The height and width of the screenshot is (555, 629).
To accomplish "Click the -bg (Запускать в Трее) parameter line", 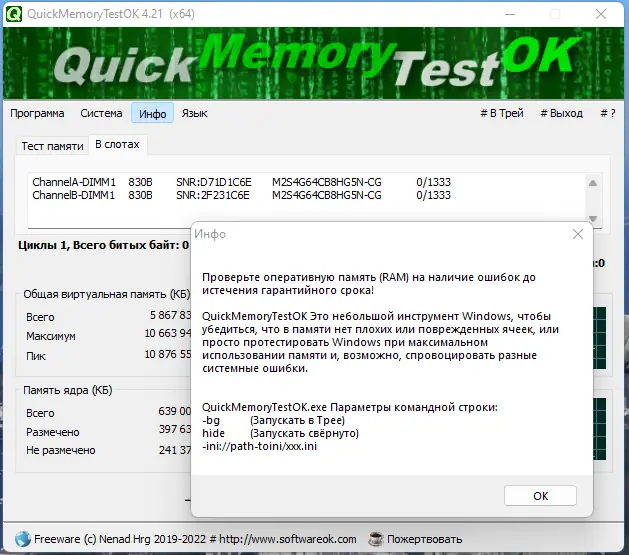I will [274, 420].
